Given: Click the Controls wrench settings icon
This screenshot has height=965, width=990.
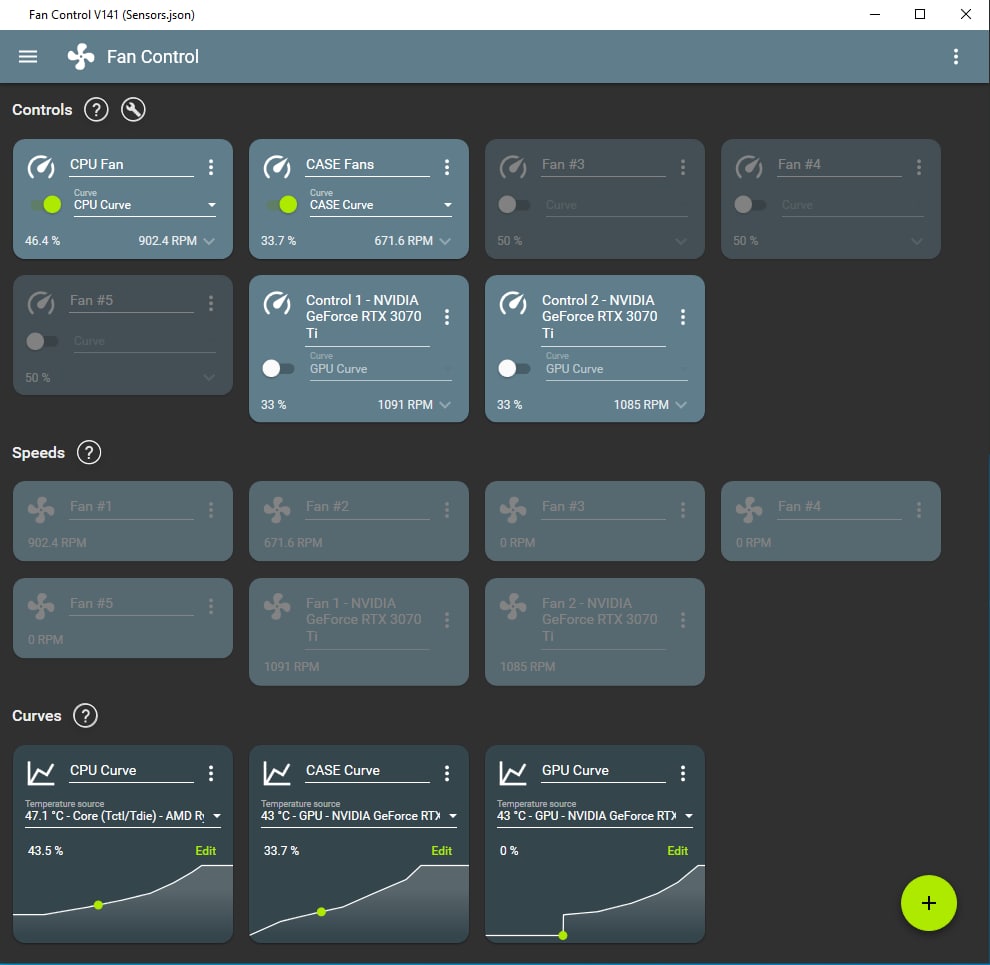Looking at the screenshot, I should point(133,110).
